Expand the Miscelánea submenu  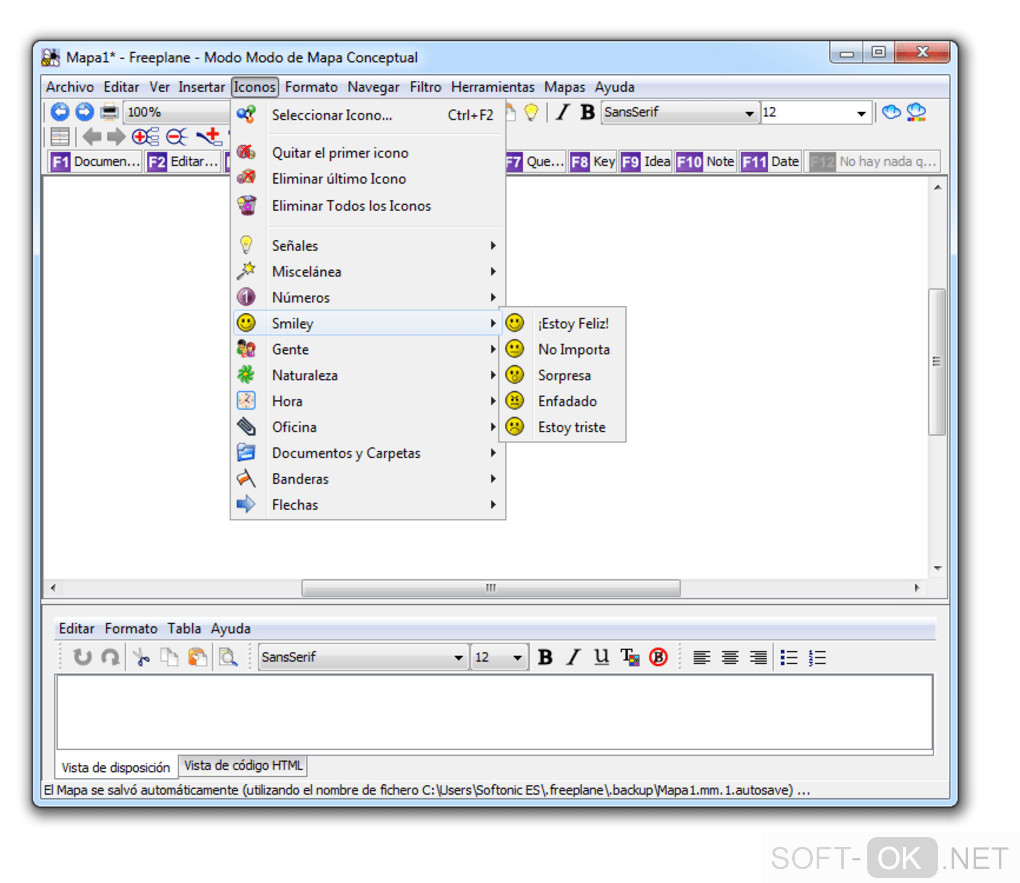tap(368, 271)
